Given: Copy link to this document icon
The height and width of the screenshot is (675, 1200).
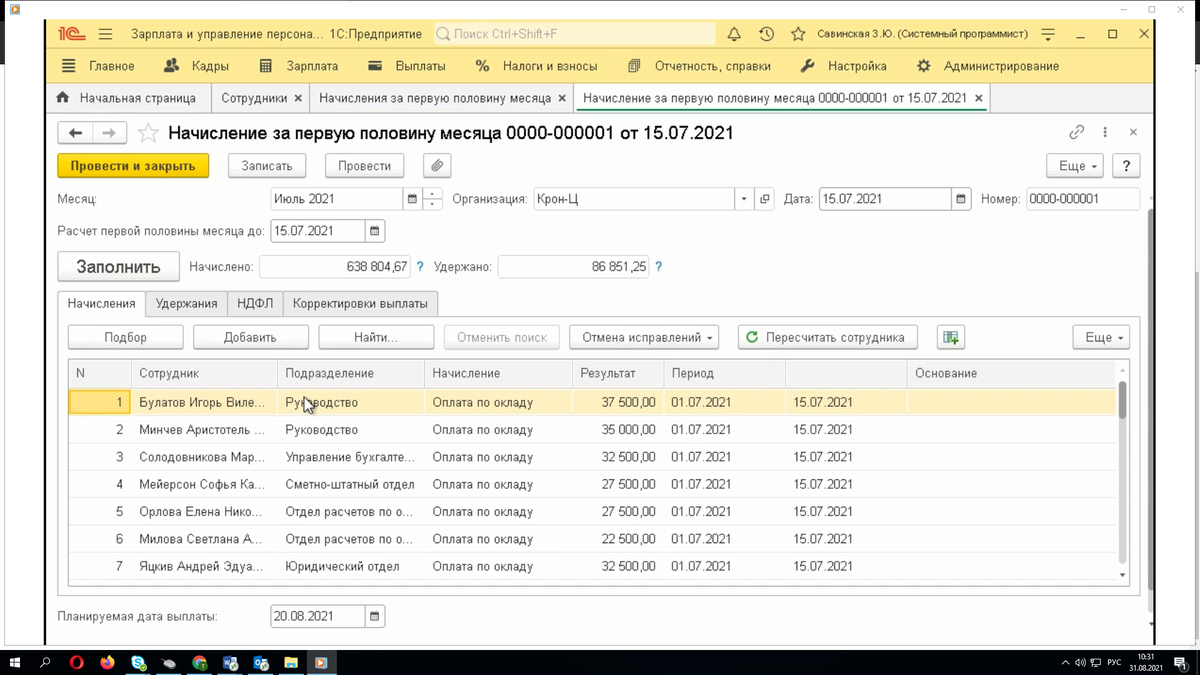Looking at the screenshot, I should (1076, 132).
